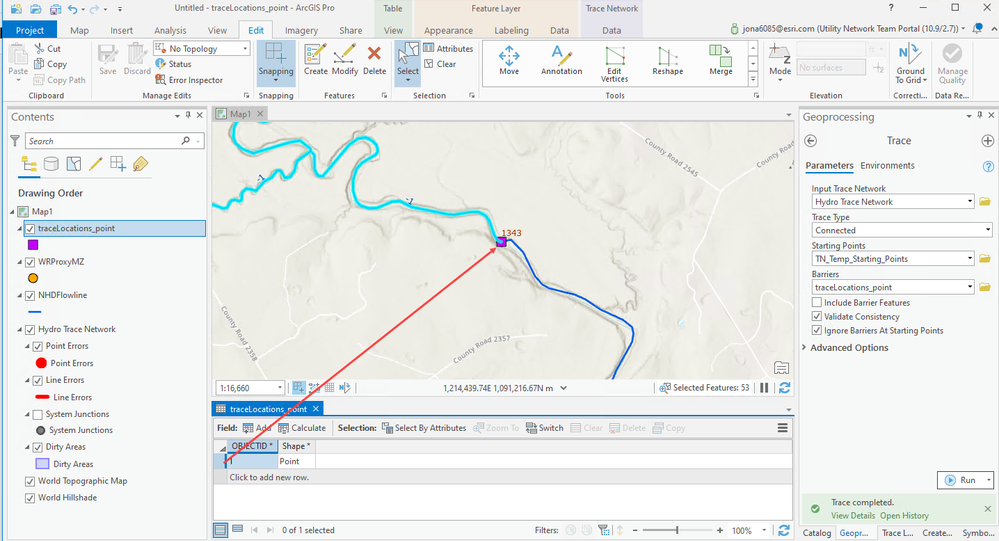999x541 pixels.
Task: Switch to Environments tab in Geoprocessing
Action: 887,166
